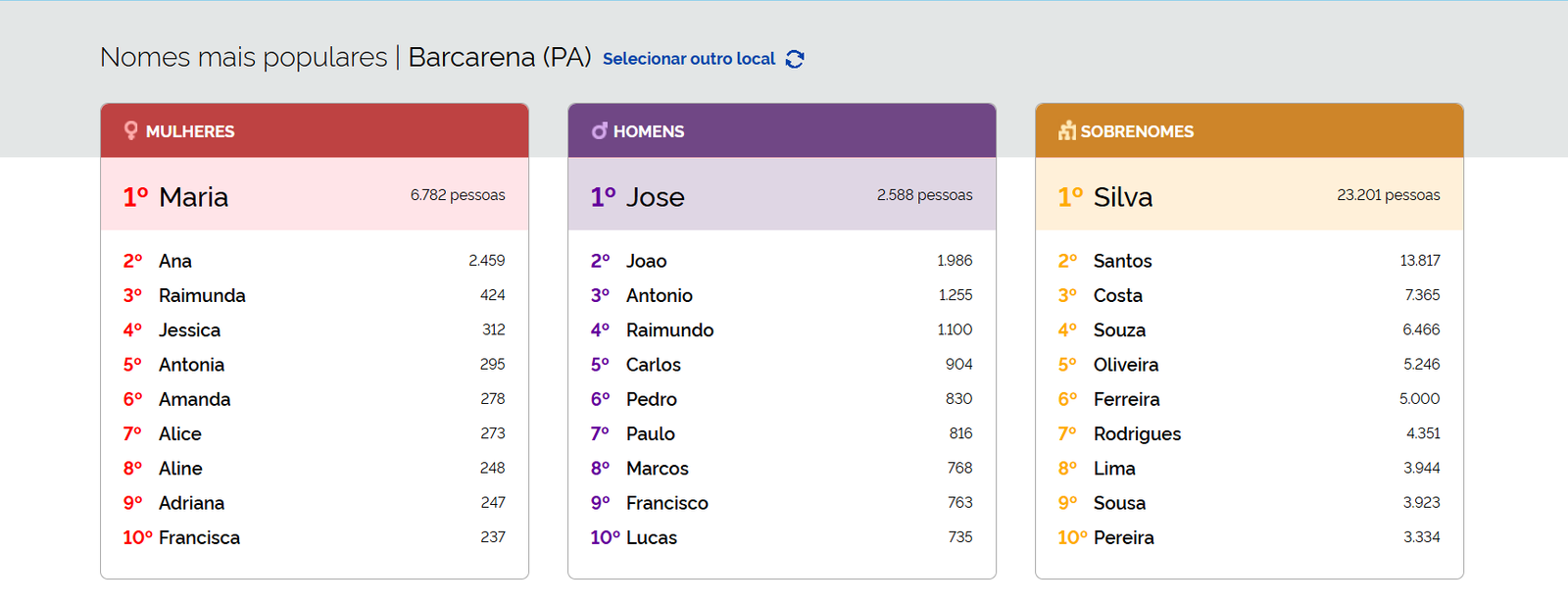This screenshot has height=604, width=1568.
Task: Click the page title Barcarena (PA)
Action: [499, 57]
